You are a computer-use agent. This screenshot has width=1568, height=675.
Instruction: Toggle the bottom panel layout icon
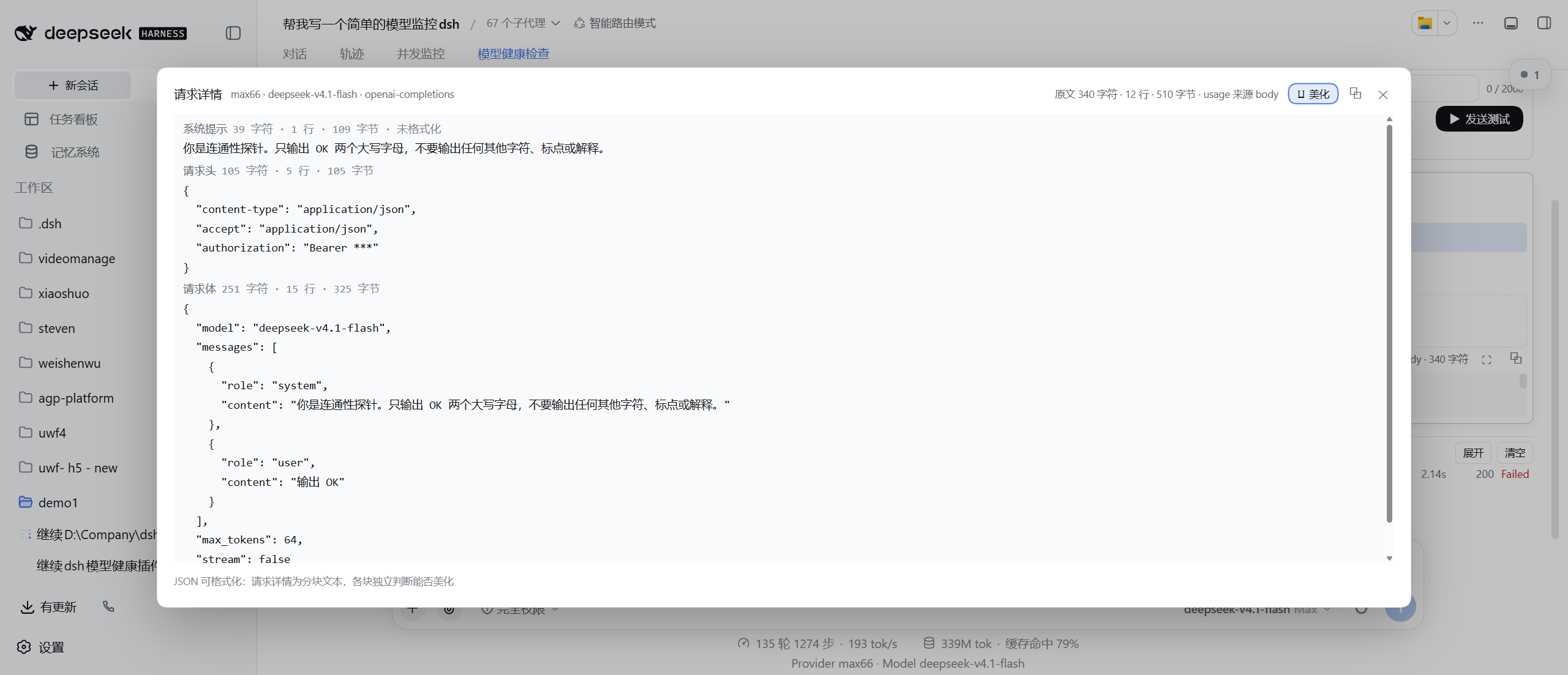1511,23
